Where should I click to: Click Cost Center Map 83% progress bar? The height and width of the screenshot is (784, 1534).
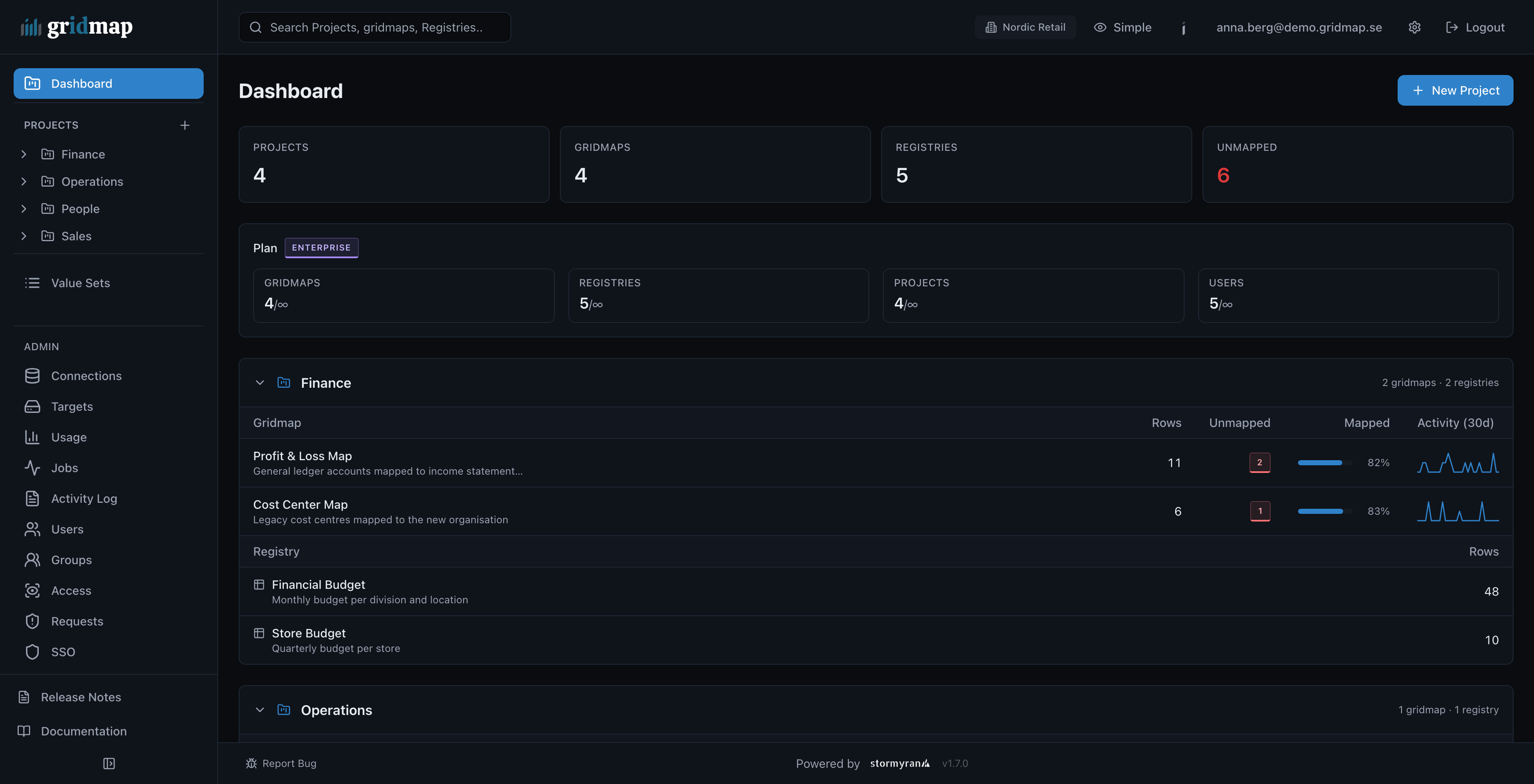coord(1324,511)
